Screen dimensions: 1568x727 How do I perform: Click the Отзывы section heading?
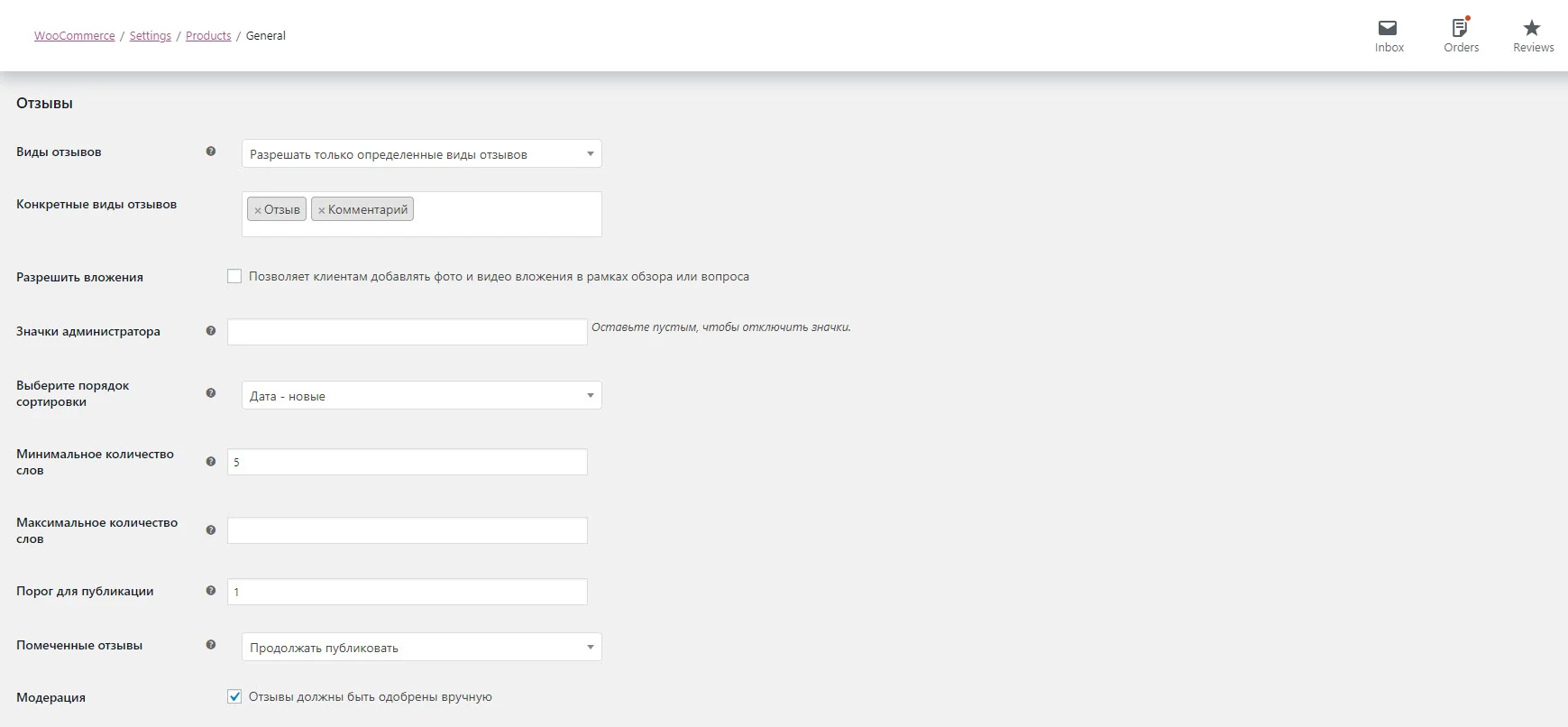coord(44,104)
